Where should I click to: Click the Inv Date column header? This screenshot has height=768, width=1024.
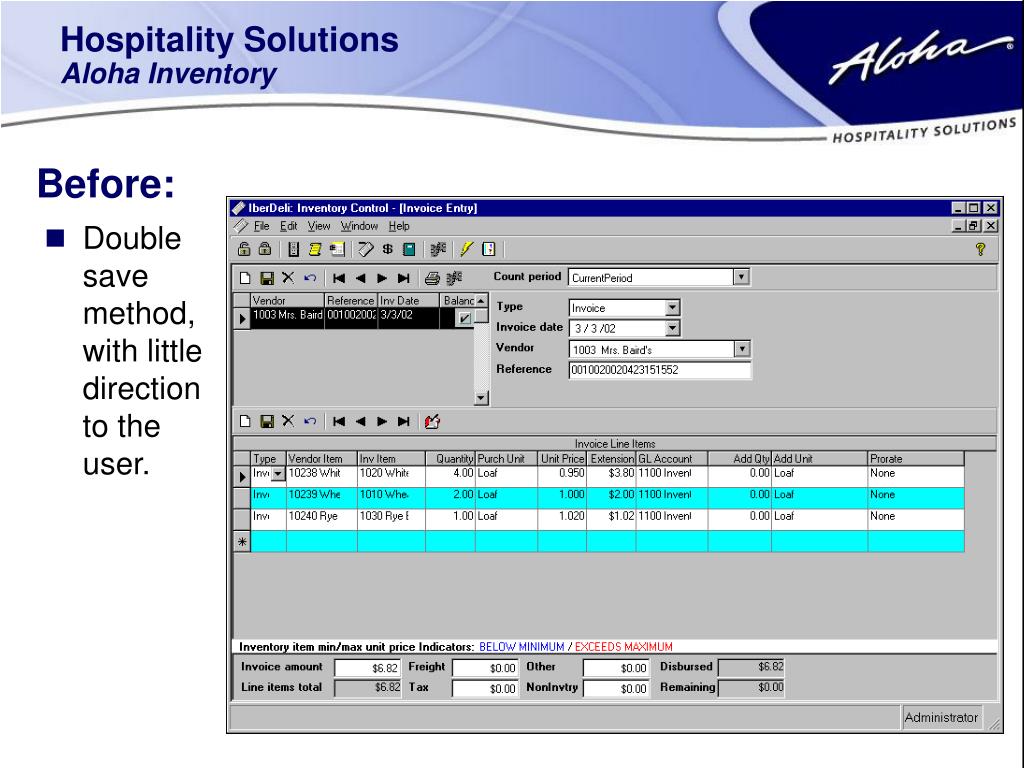click(x=408, y=300)
